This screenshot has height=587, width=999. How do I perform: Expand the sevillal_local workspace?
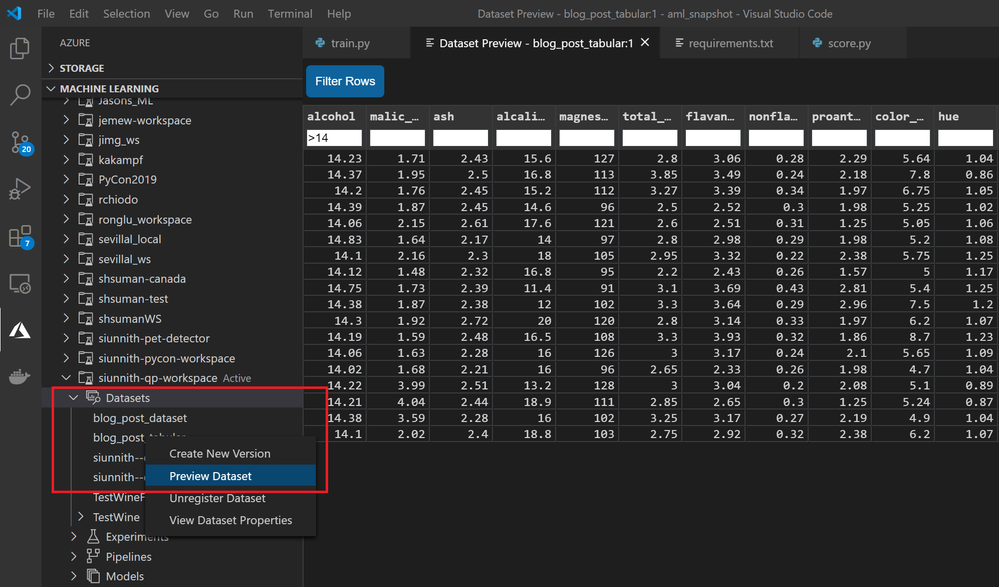coord(66,238)
